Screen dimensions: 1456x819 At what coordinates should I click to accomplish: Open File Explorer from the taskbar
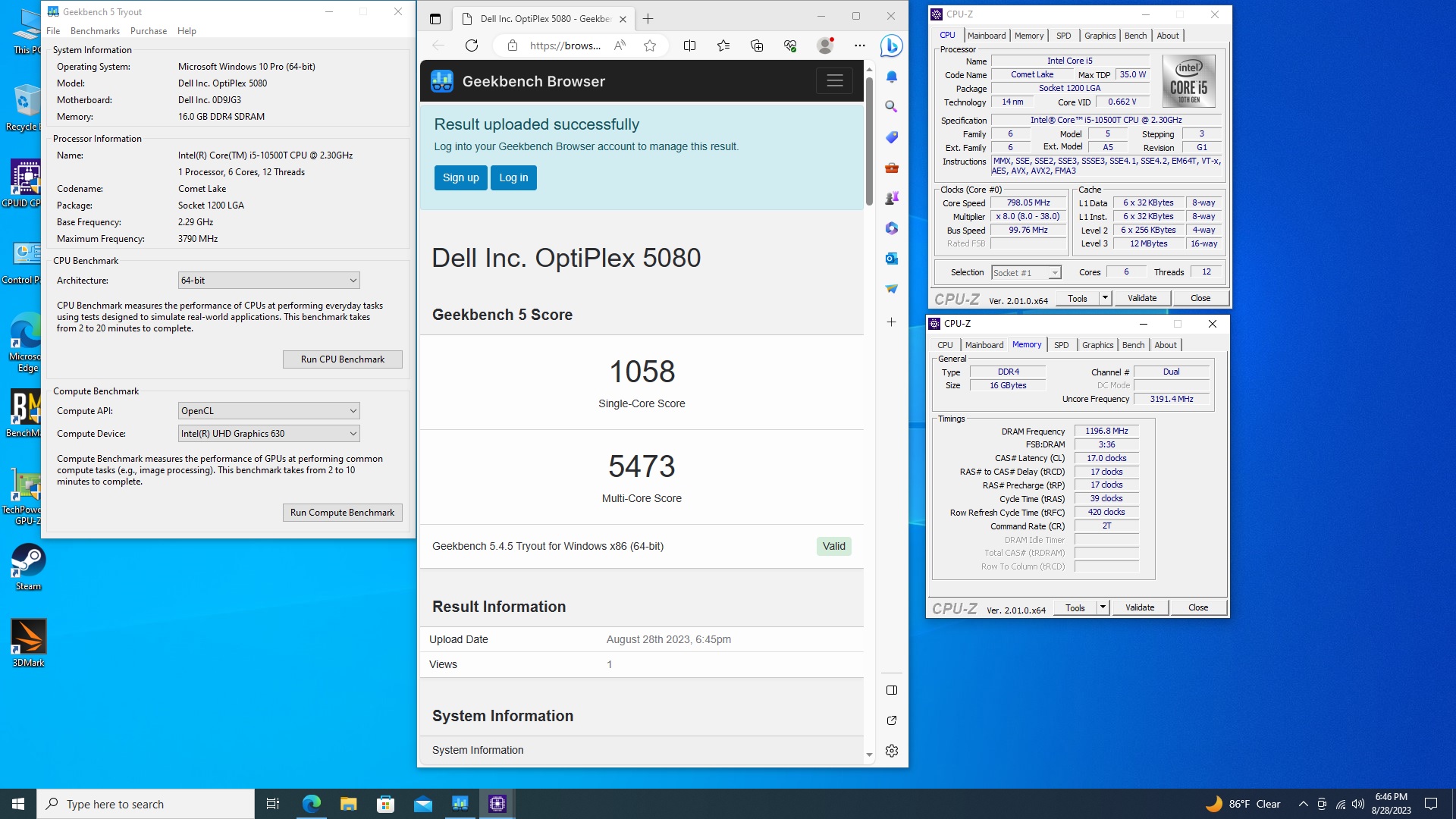(x=348, y=804)
